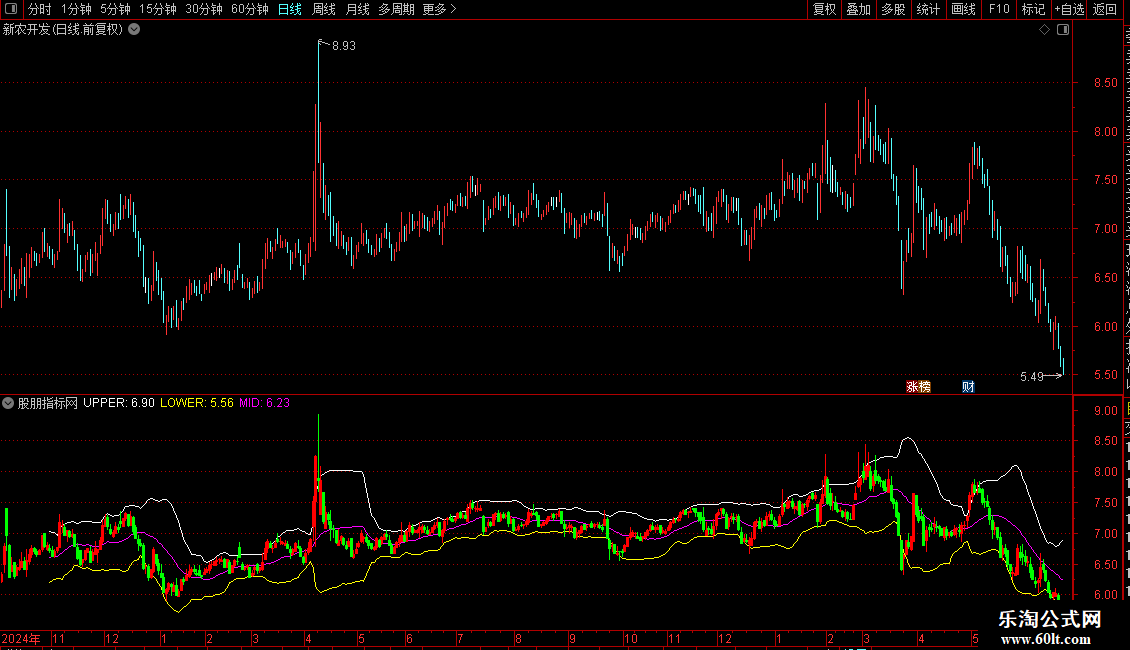The height and width of the screenshot is (650, 1130).
Task: Click the 9.00 indicator axis label
Action: click(x=1105, y=411)
